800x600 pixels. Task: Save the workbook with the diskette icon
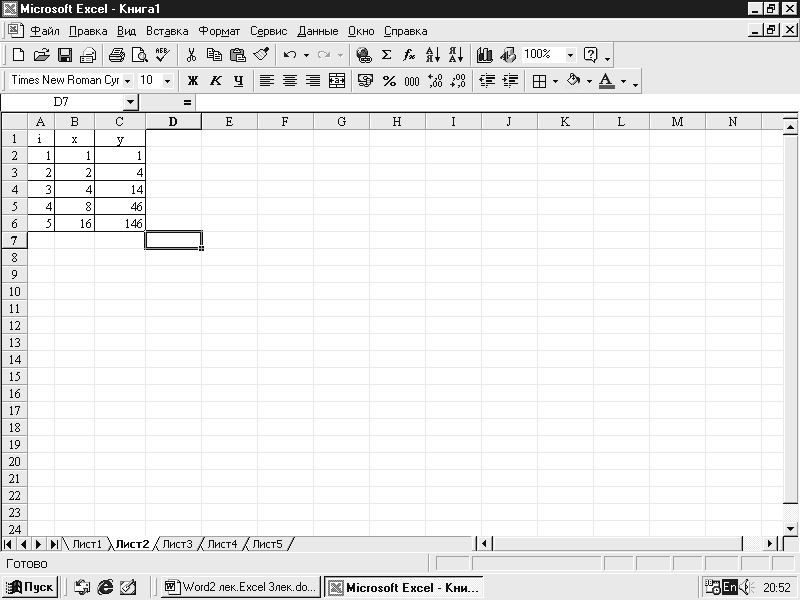pos(65,55)
